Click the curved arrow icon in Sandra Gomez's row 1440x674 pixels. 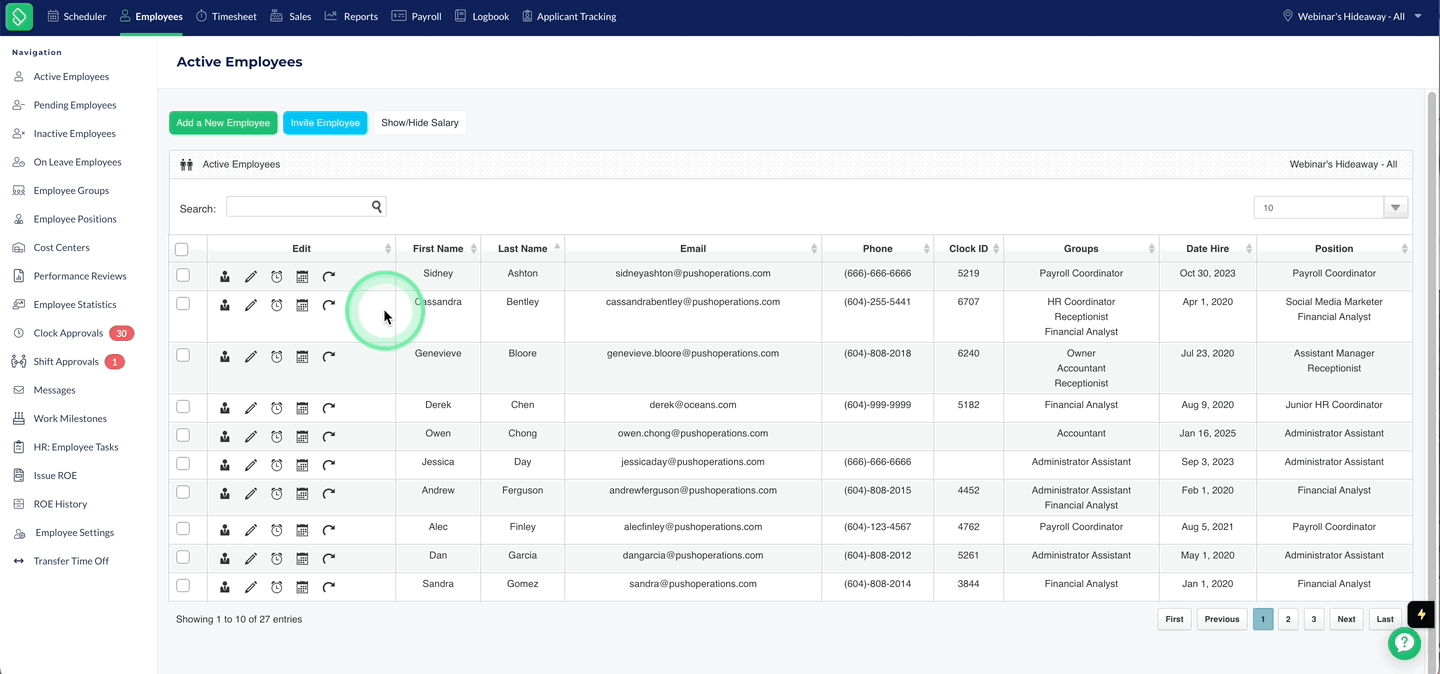tap(328, 587)
